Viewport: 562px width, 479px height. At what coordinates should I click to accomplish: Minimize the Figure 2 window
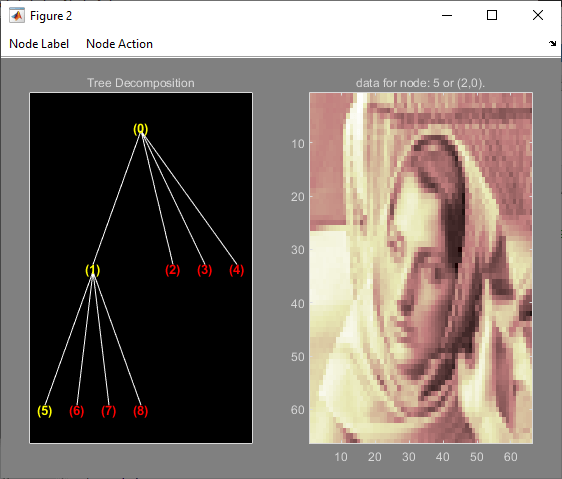coord(447,15)
